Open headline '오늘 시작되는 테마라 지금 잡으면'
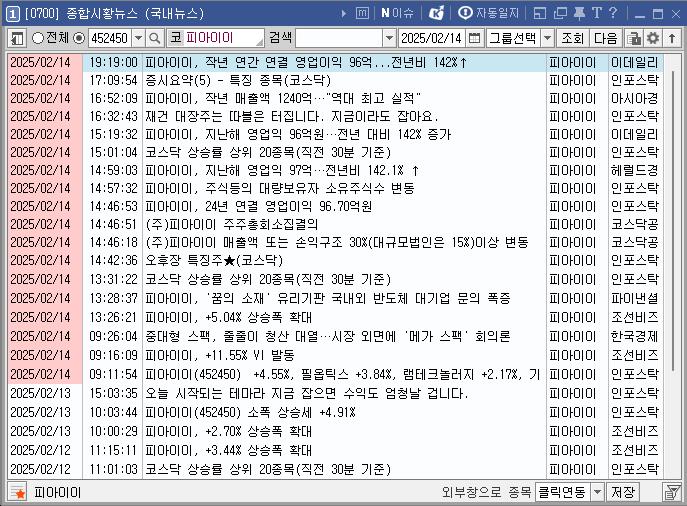The image size is (687, 506). click(307, 393)
